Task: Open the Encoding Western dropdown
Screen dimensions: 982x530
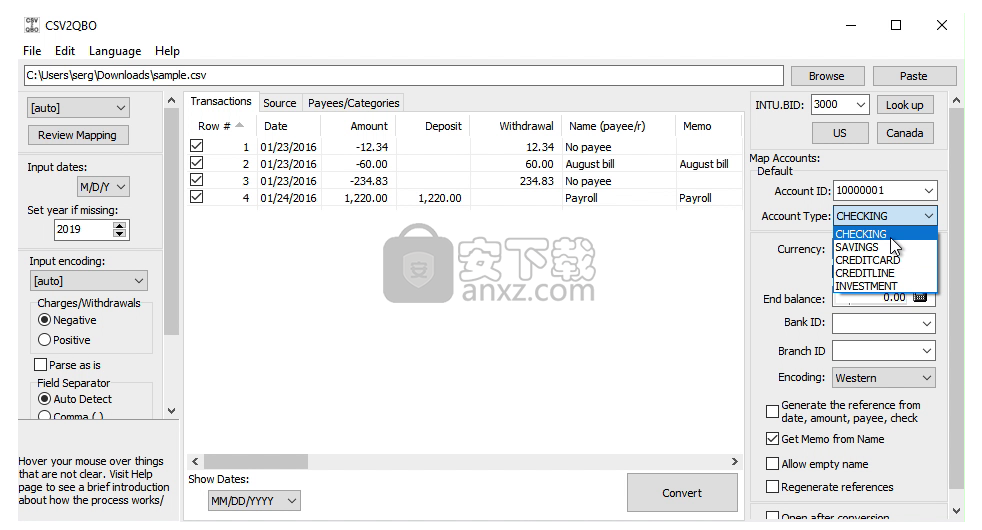Action: (x=884, y=378)
